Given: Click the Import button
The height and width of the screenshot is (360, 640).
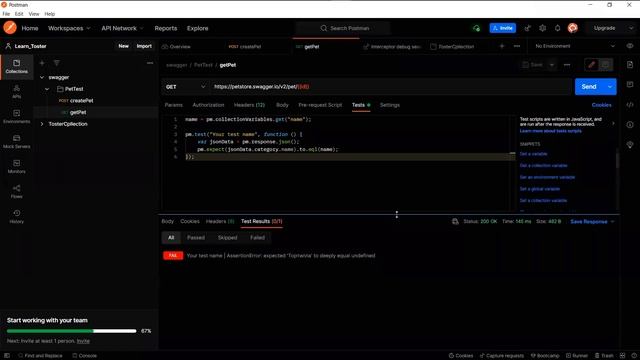Looking at the screenshot, I should click(144, 46).
